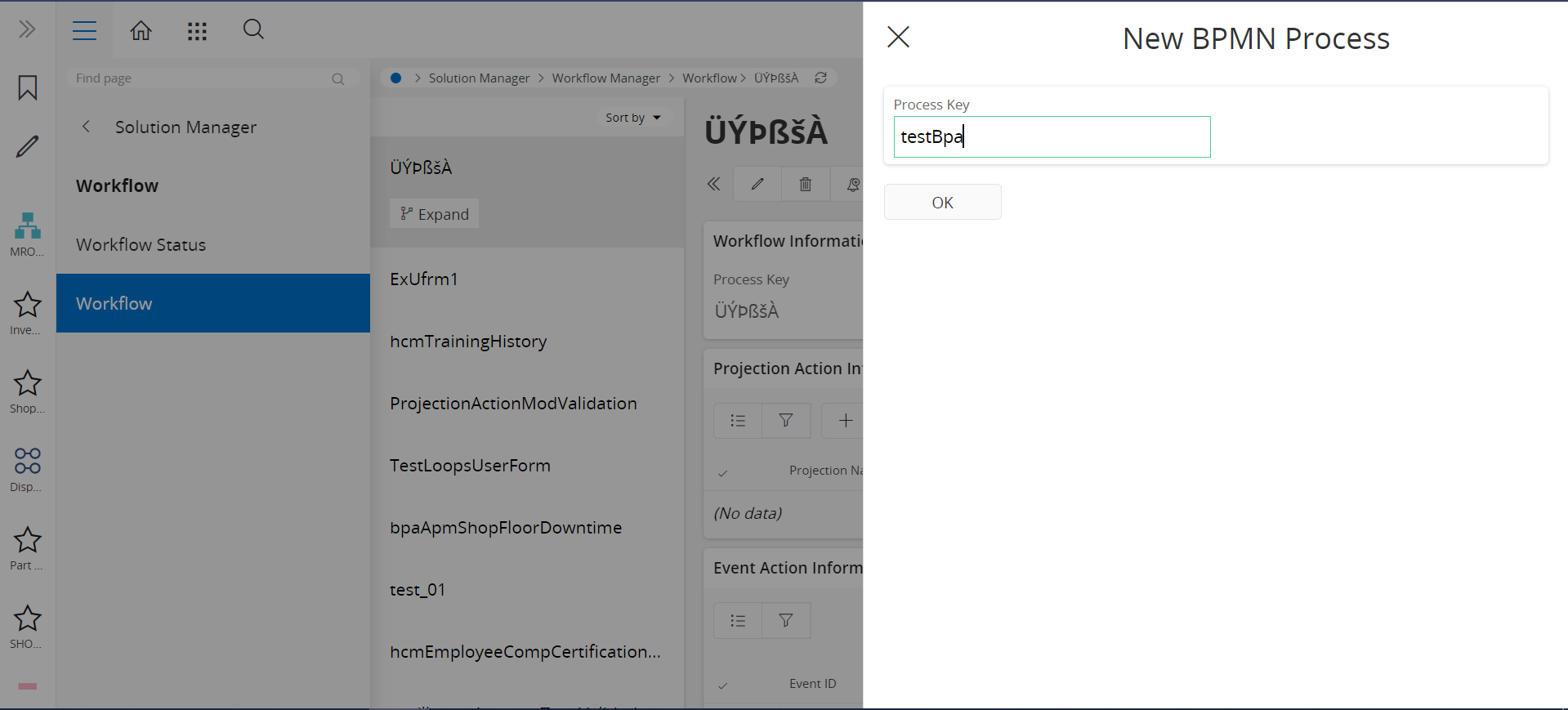The width and height of the screenshot is (1568, 710).
Task: Open the apps grid icon
Action: pyautogui.click(x=197, y=31)
